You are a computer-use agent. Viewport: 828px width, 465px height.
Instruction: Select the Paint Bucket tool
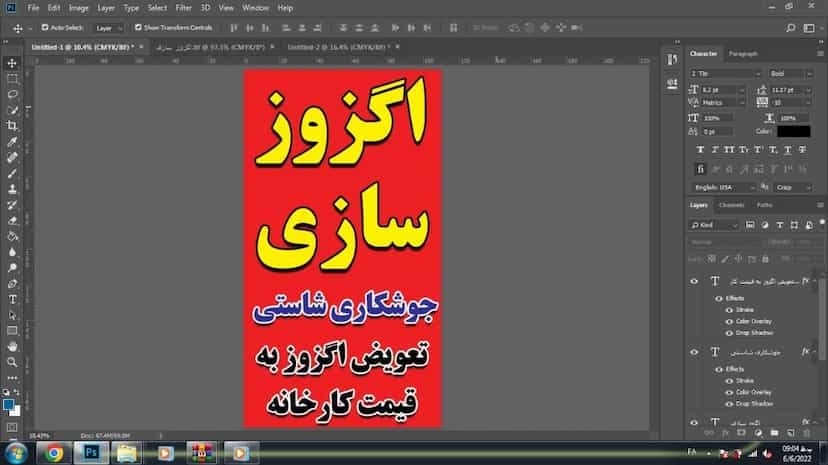pos(12,236)
